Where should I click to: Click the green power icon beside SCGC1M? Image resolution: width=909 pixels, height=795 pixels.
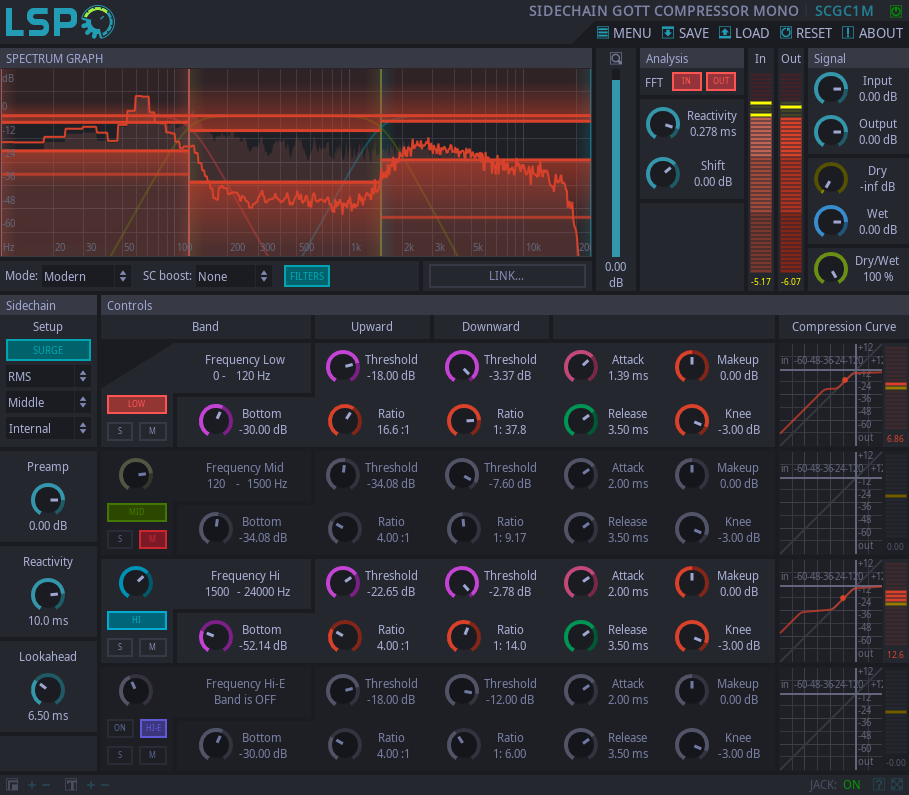(896, 11)
